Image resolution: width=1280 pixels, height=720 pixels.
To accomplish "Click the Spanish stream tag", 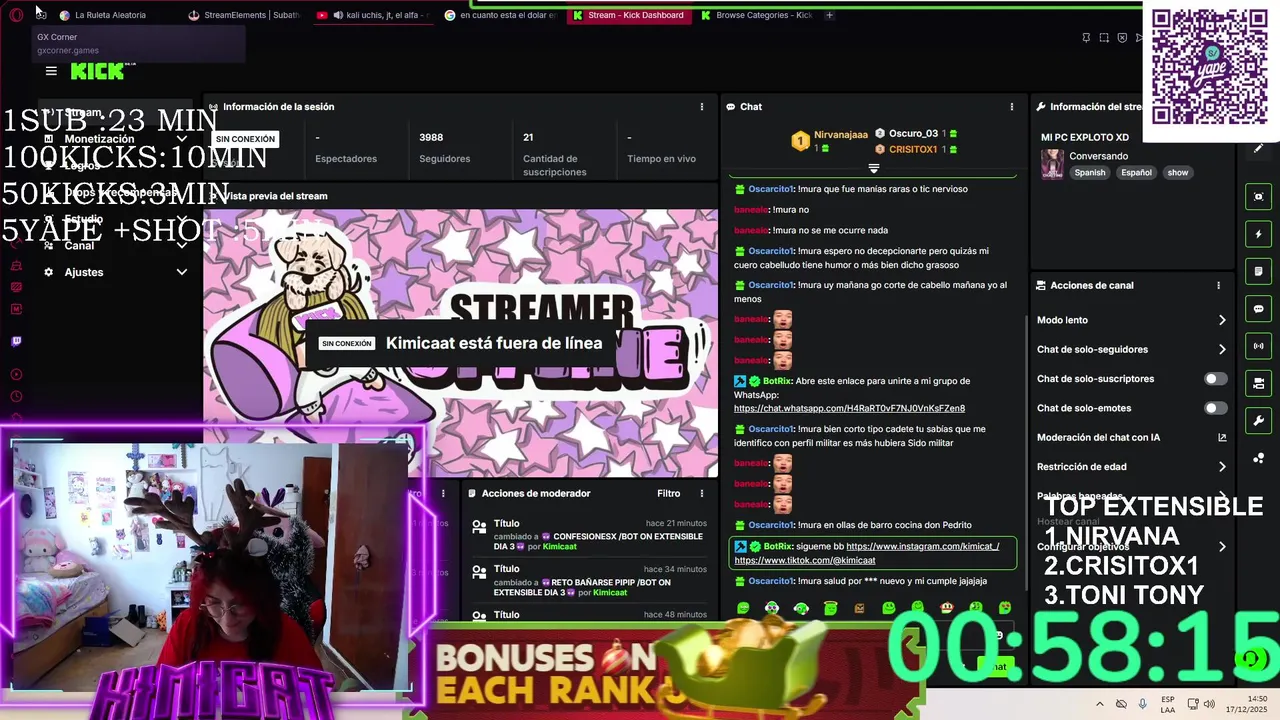I will tap(1090, 173).
